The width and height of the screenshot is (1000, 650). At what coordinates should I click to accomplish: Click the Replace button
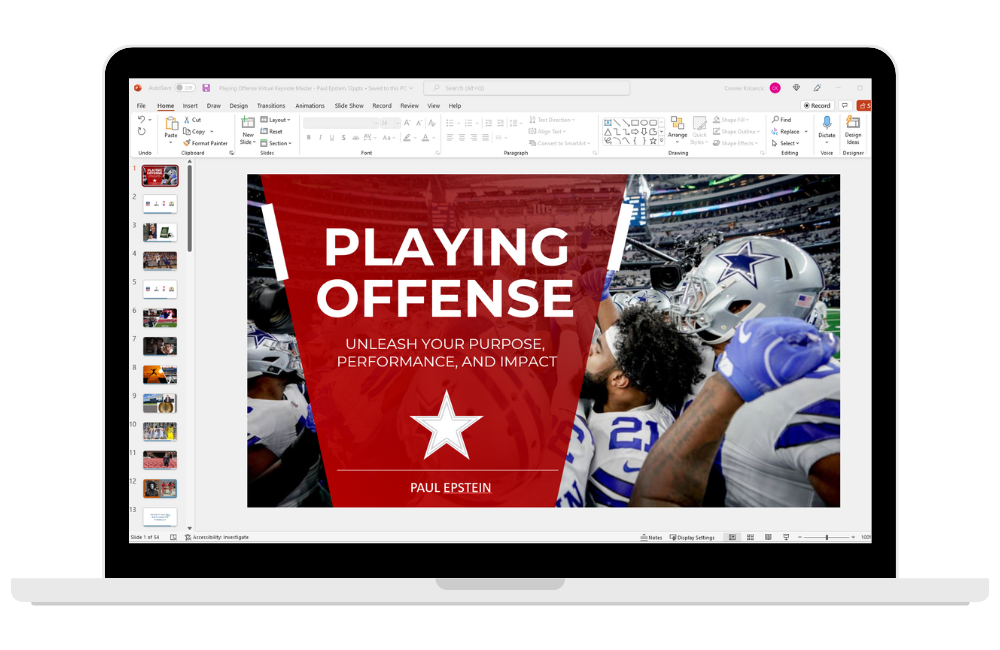tap(790, 131)
